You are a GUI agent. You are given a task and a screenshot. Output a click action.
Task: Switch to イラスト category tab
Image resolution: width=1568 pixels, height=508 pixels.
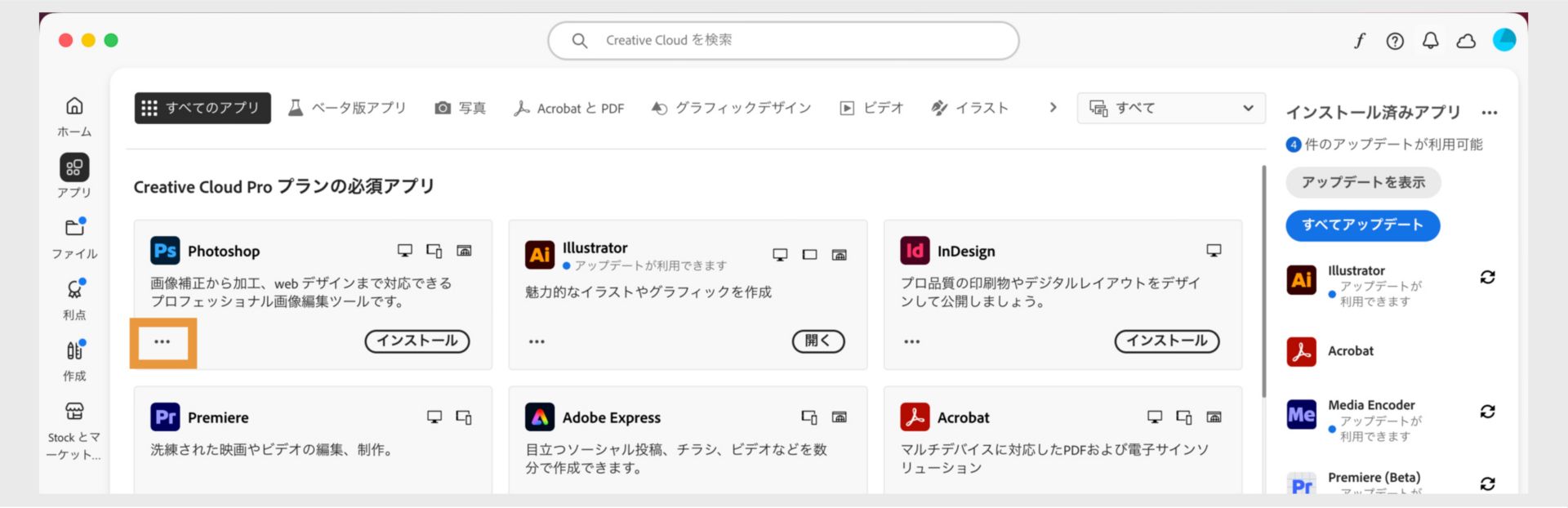(x=970, y=108)
